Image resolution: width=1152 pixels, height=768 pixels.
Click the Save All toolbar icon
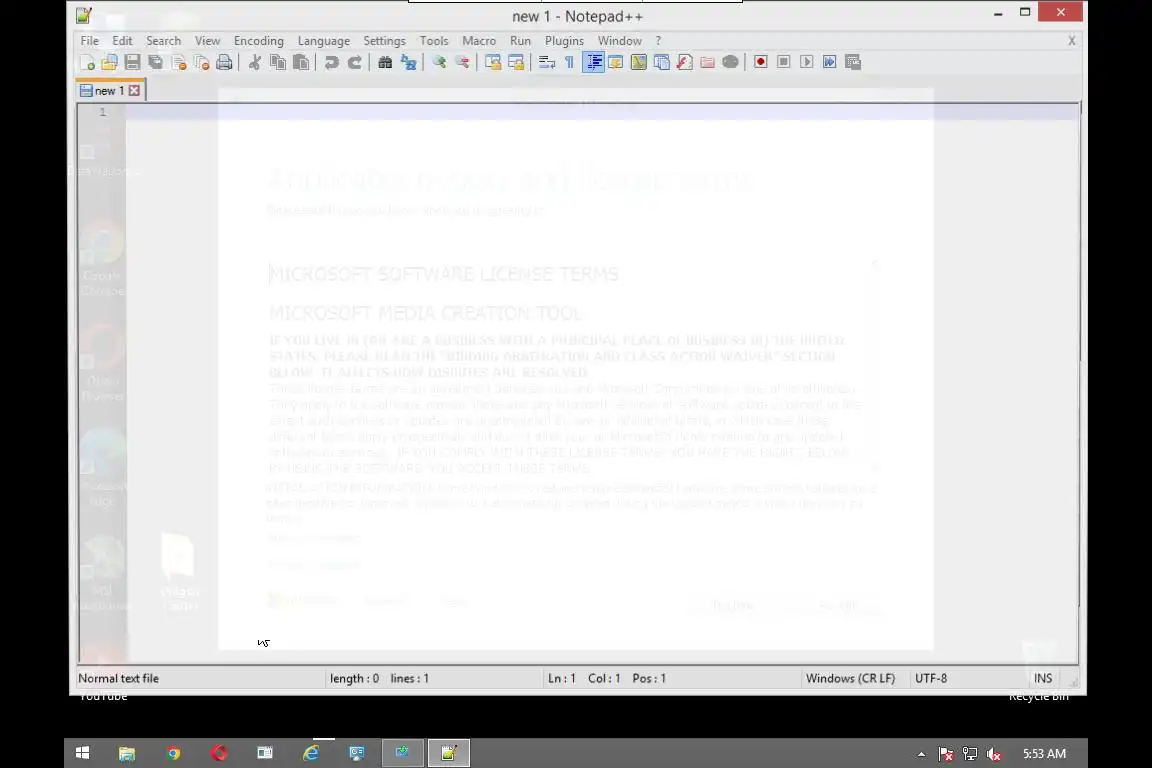coord(155,62)
